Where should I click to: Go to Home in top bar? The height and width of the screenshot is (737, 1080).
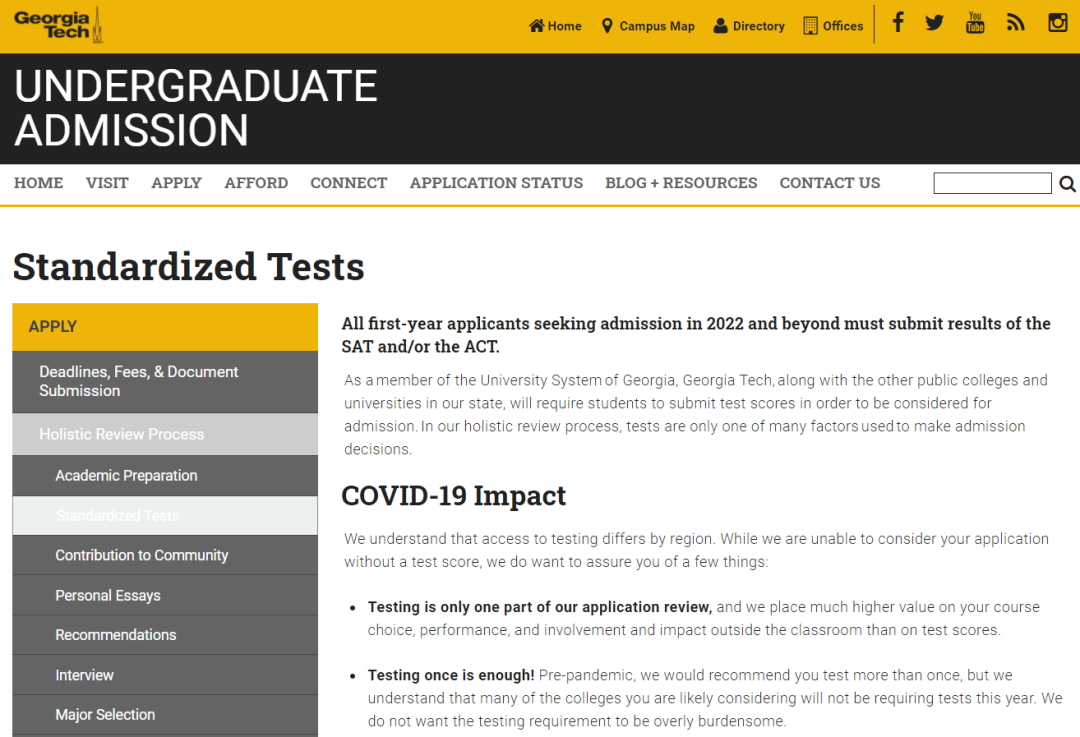555,26
